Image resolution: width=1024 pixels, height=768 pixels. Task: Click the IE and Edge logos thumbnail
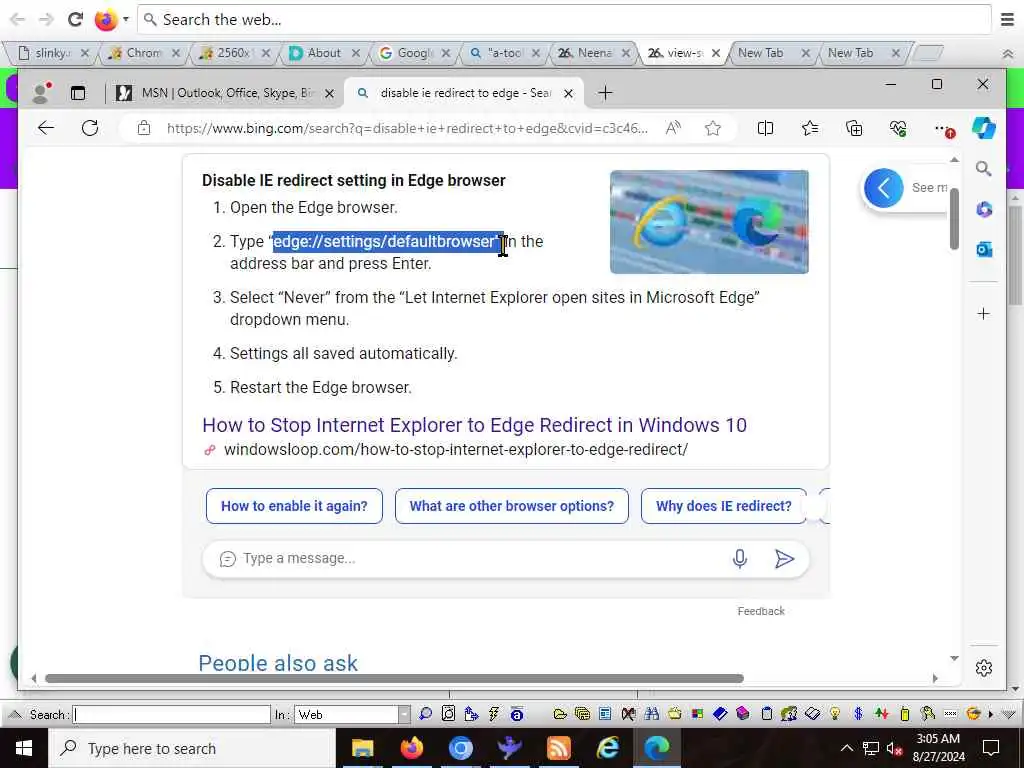709,222
